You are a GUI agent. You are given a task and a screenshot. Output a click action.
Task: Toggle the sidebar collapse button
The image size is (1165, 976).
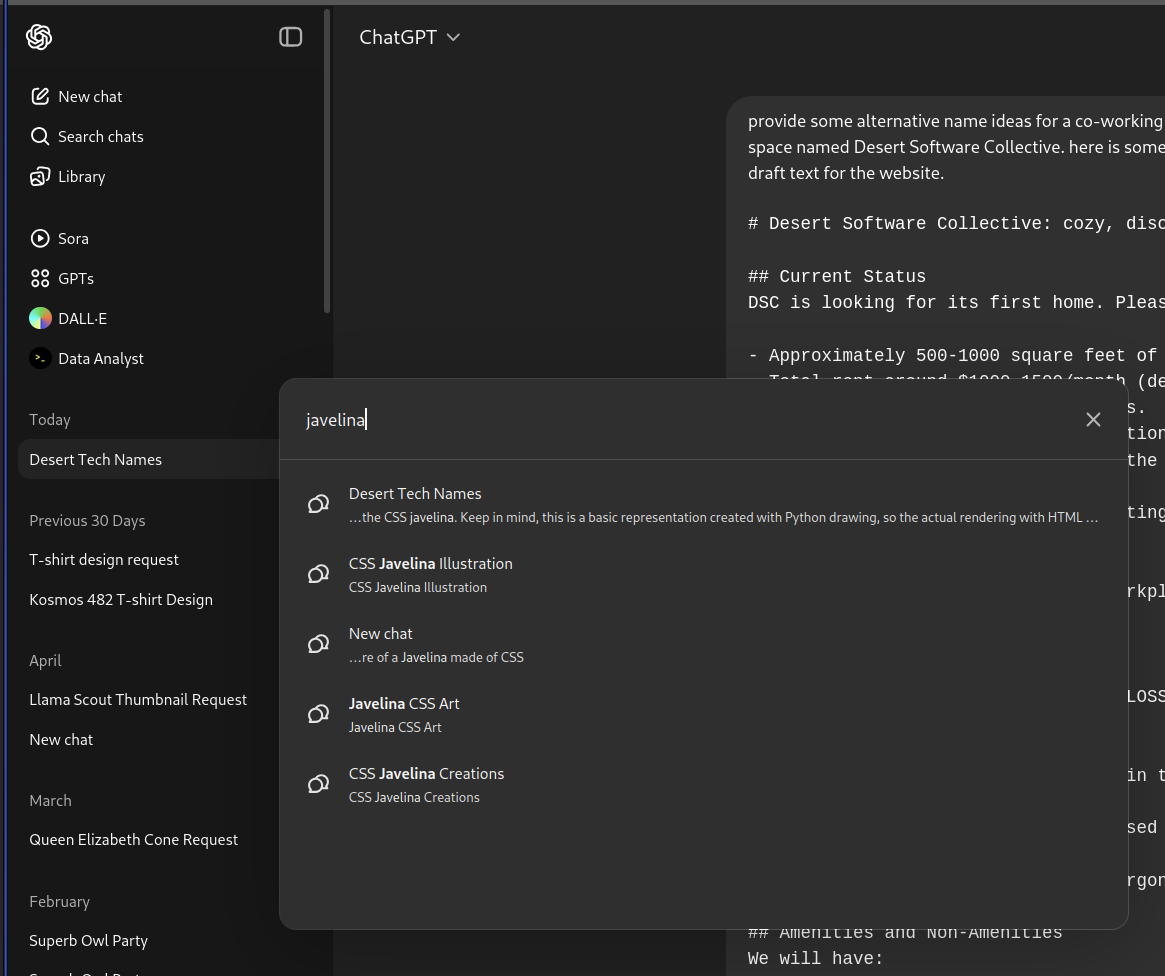(290, 37)
